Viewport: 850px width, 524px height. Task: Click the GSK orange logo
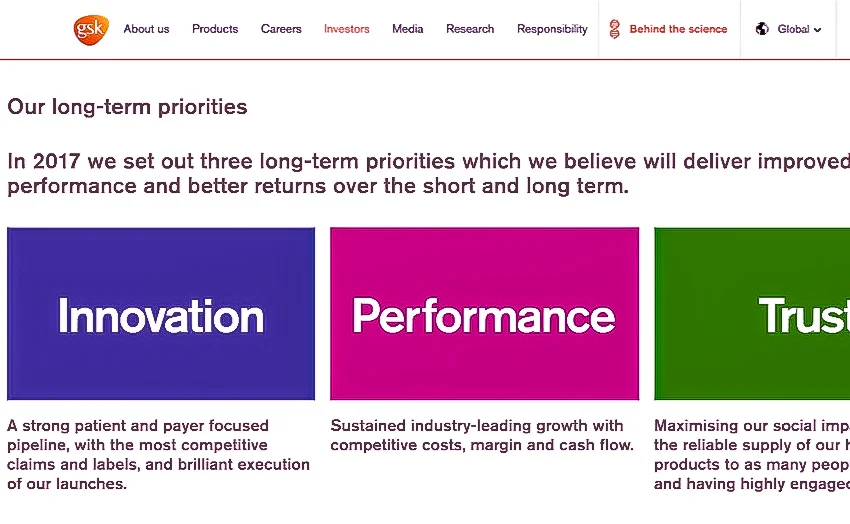[x=91, y=29]
